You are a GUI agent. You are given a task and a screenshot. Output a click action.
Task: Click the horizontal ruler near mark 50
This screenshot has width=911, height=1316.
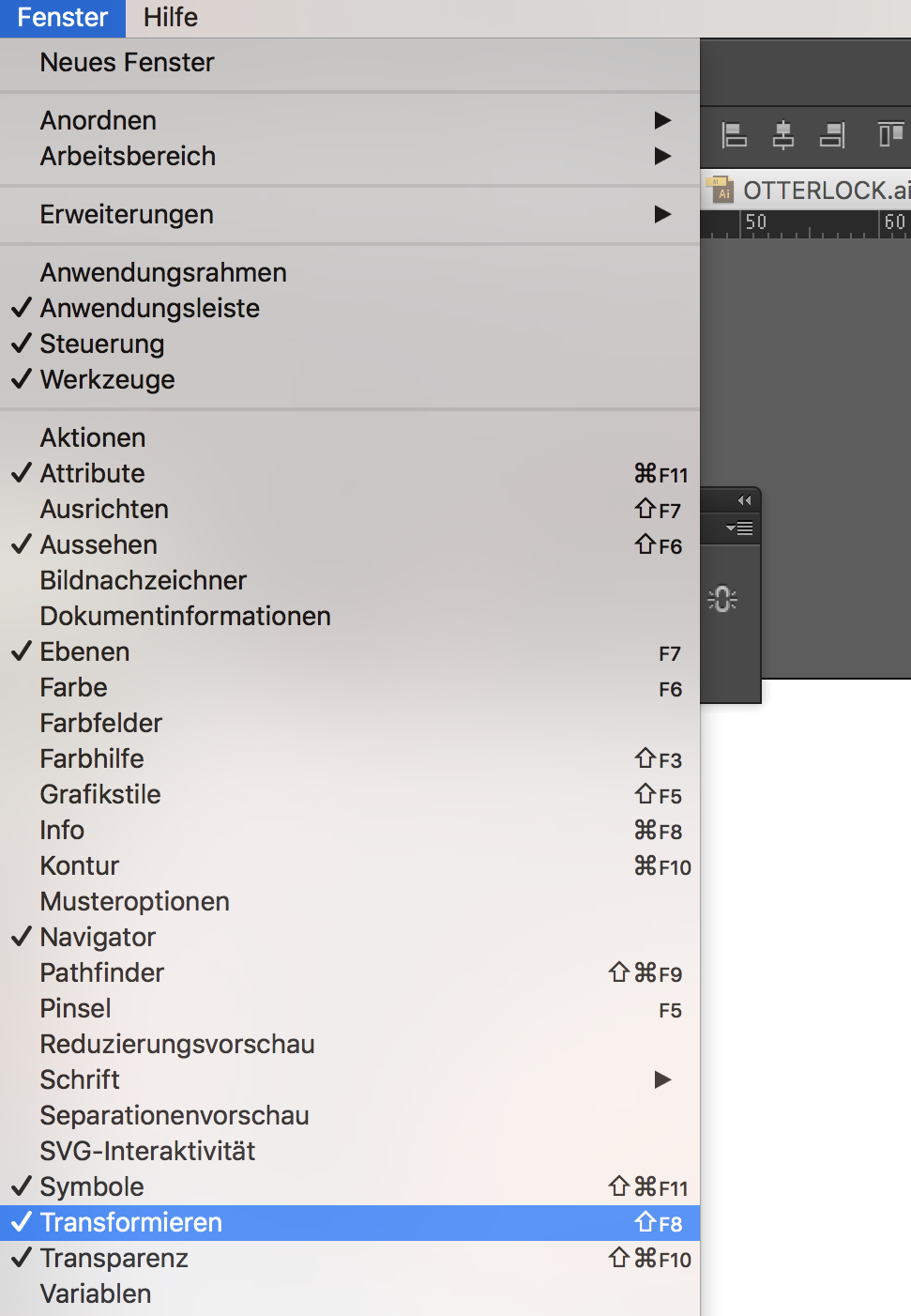[x=755, y=223]
